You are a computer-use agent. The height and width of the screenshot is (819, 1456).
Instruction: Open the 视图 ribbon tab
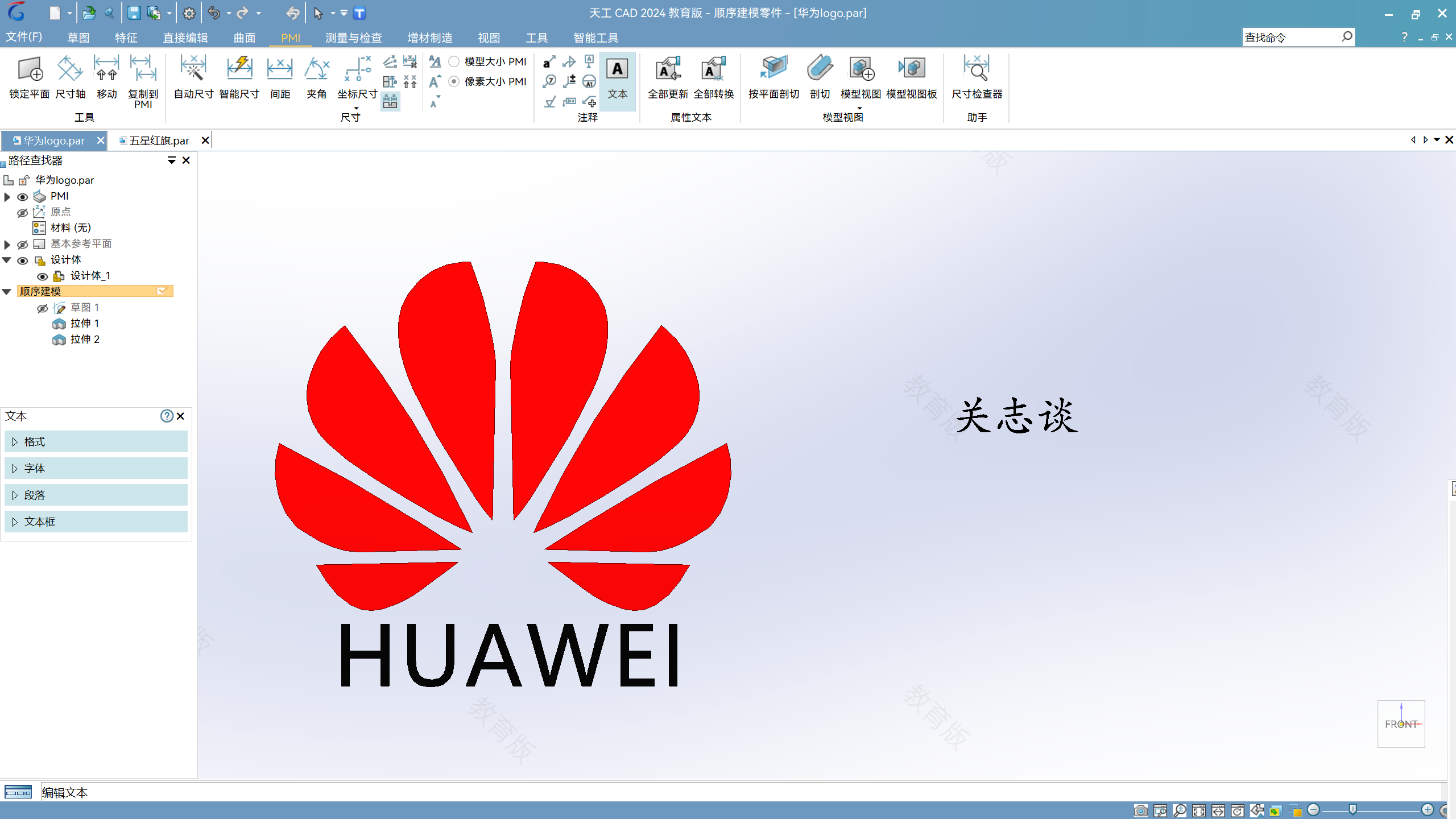[489, 38]
